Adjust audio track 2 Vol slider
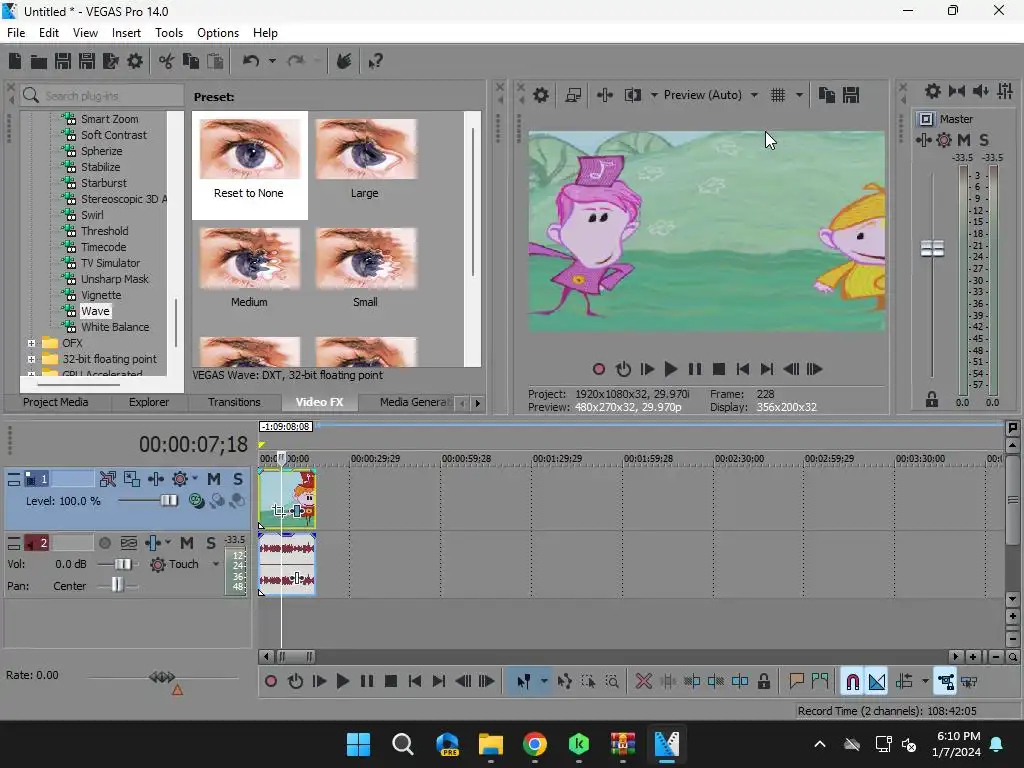 click(122, 564)
